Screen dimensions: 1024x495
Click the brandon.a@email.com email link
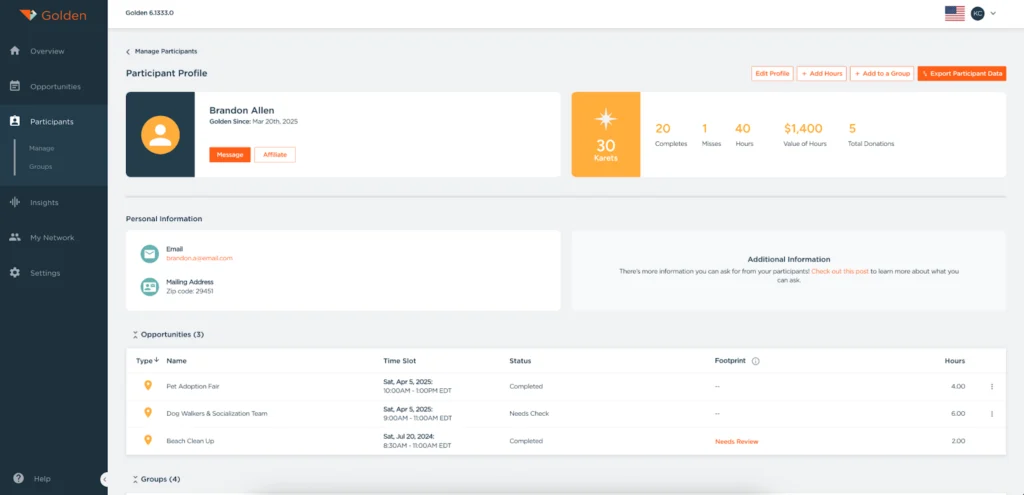199,258
